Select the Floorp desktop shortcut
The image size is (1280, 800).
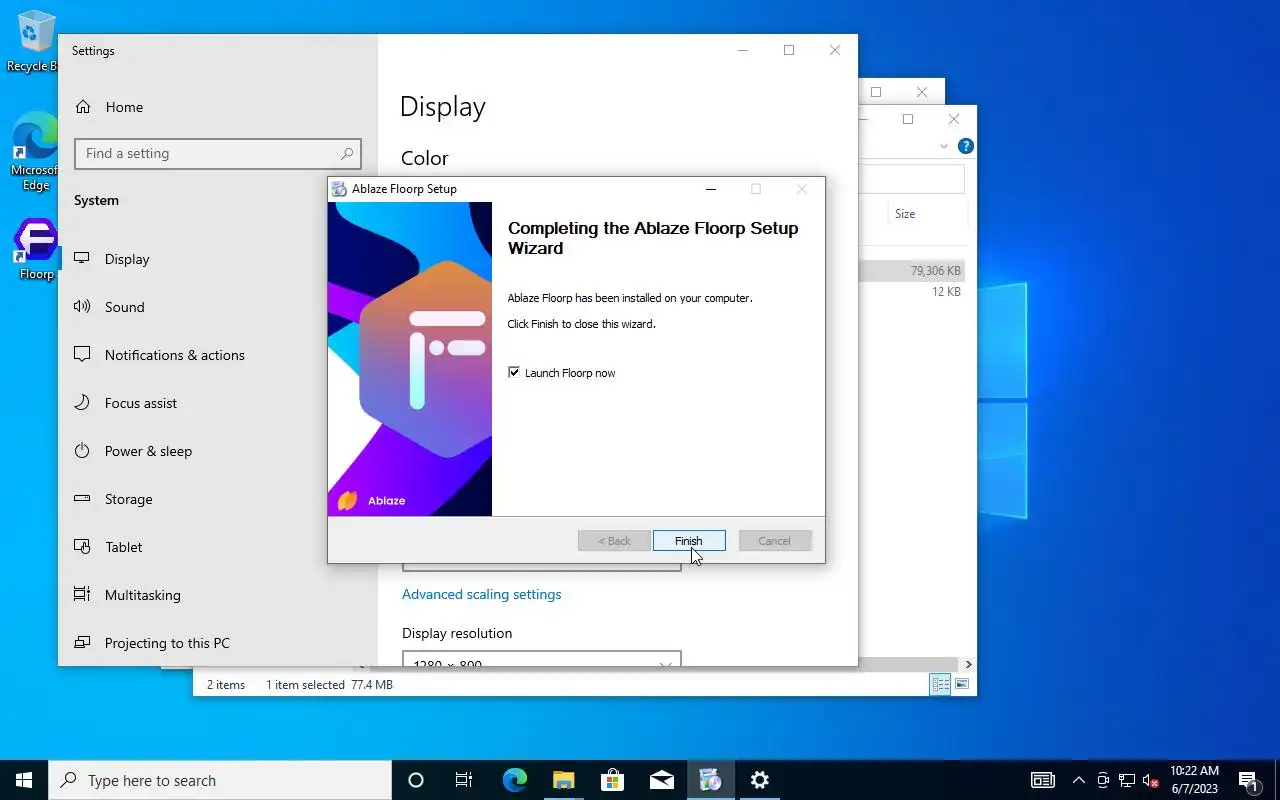[x=35, y=250]
